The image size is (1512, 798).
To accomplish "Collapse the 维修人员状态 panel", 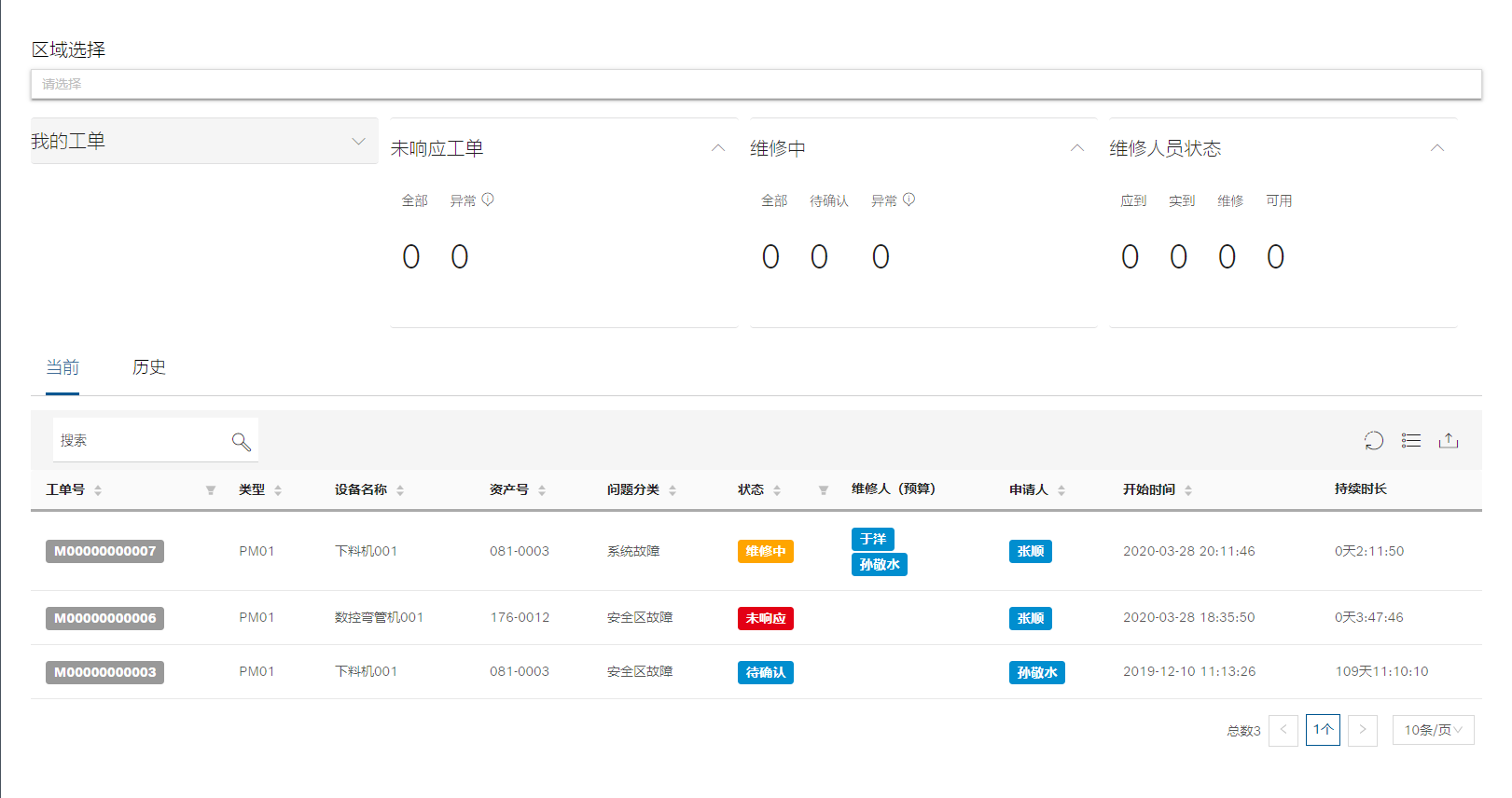I will tap(1437, 148).
